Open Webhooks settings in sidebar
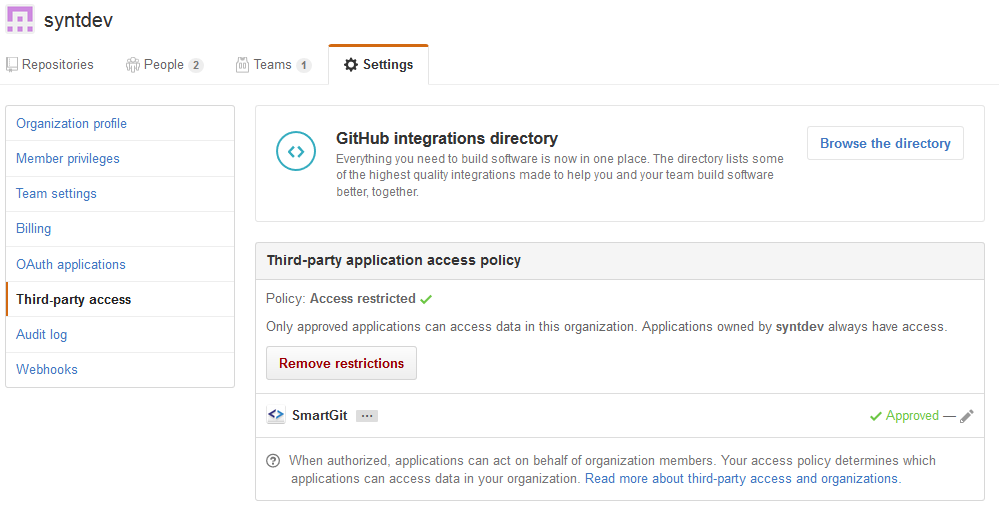Image resolution: width=999 pixels, height=517 pixels. [46, 370]
